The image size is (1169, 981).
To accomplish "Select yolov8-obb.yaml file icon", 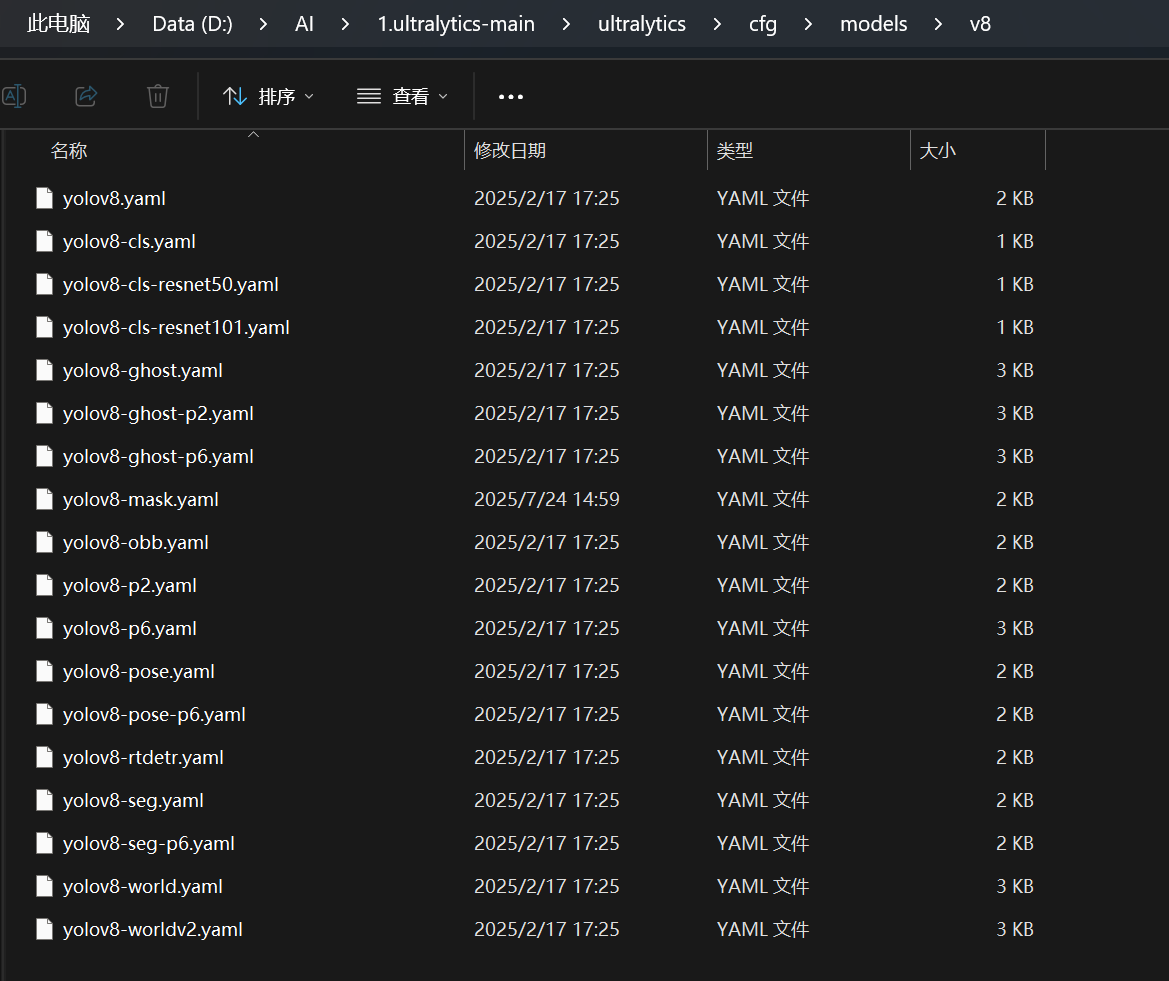I will [x=45, y=542].
